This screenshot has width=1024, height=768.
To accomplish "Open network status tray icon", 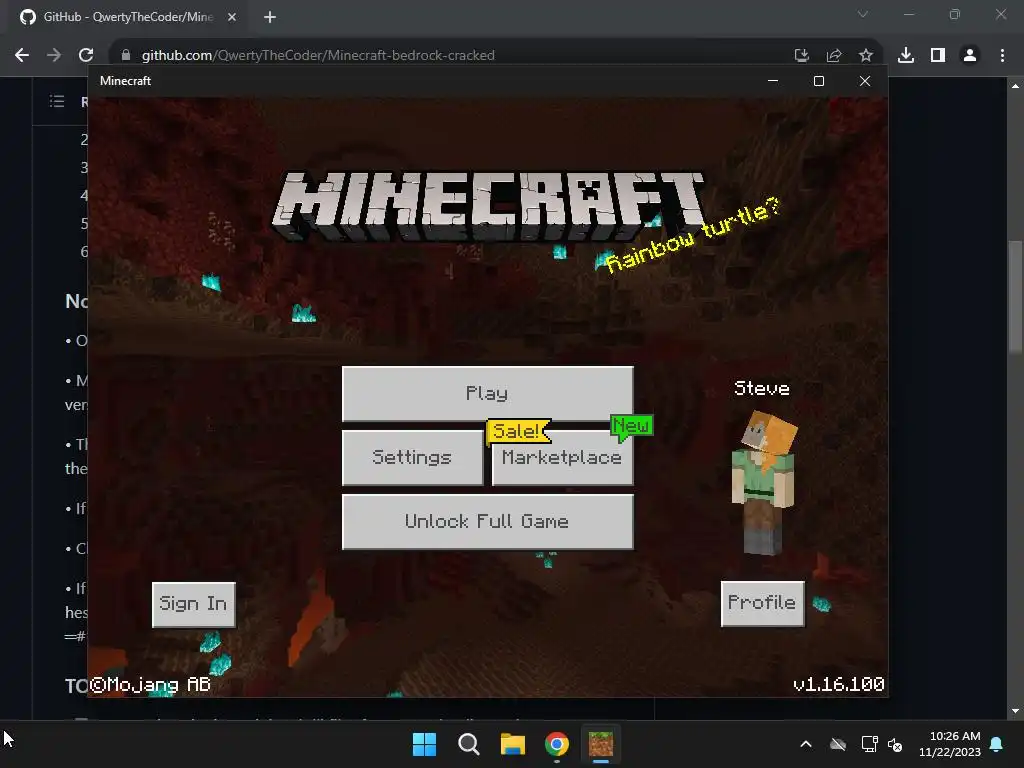I will point(869,744).
